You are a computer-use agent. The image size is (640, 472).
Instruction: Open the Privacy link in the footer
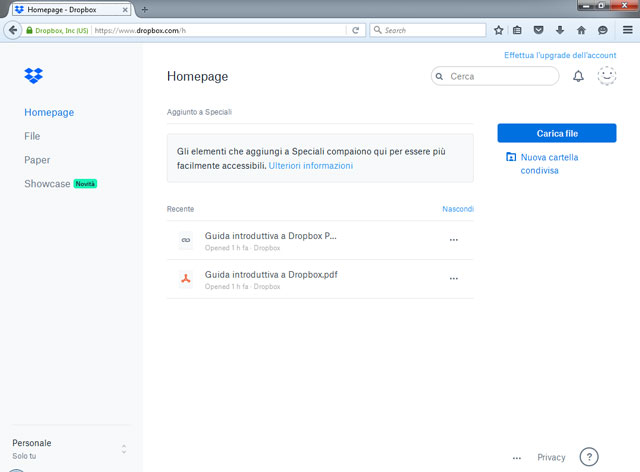[551, 457]
